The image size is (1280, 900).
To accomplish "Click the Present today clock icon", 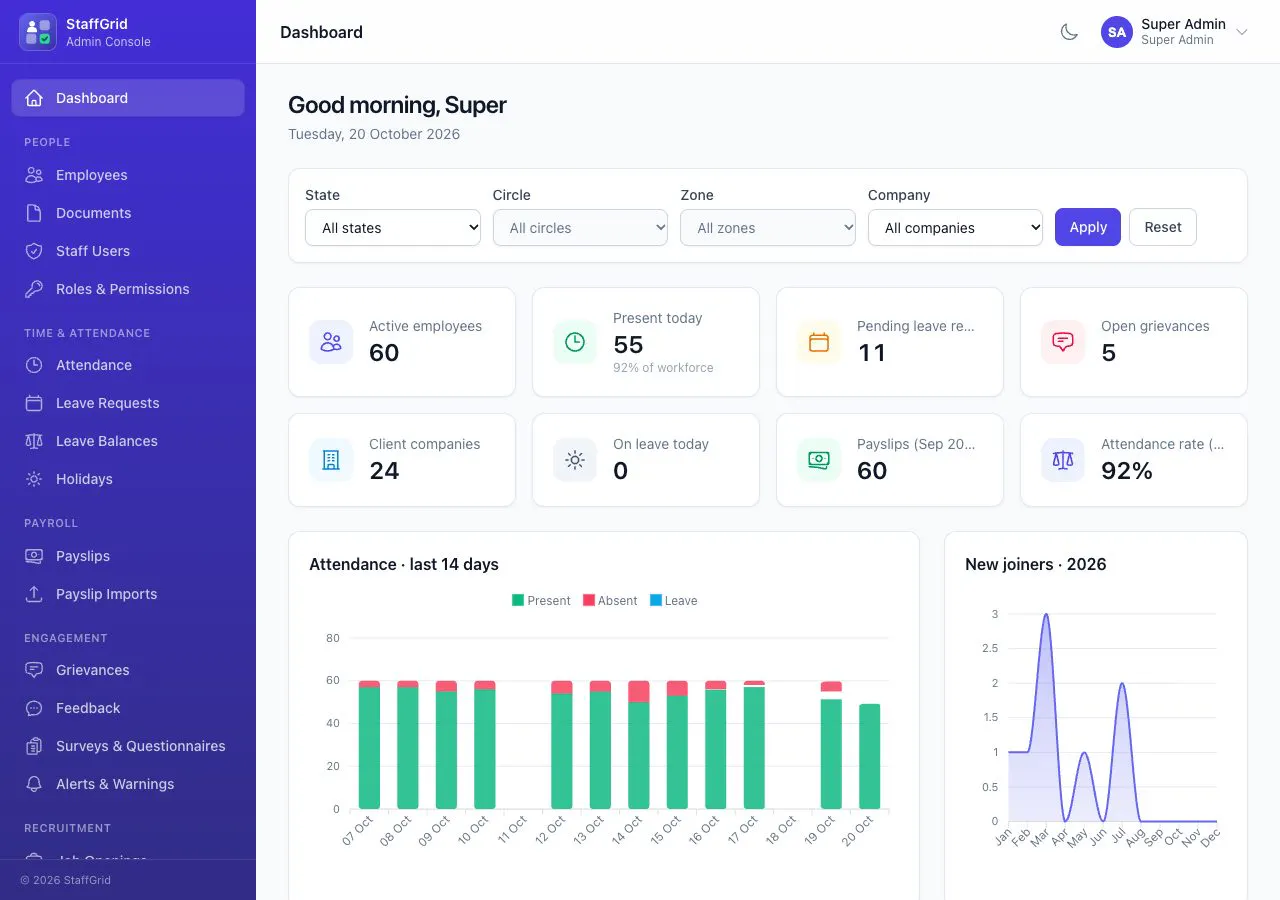I will 575,342.
